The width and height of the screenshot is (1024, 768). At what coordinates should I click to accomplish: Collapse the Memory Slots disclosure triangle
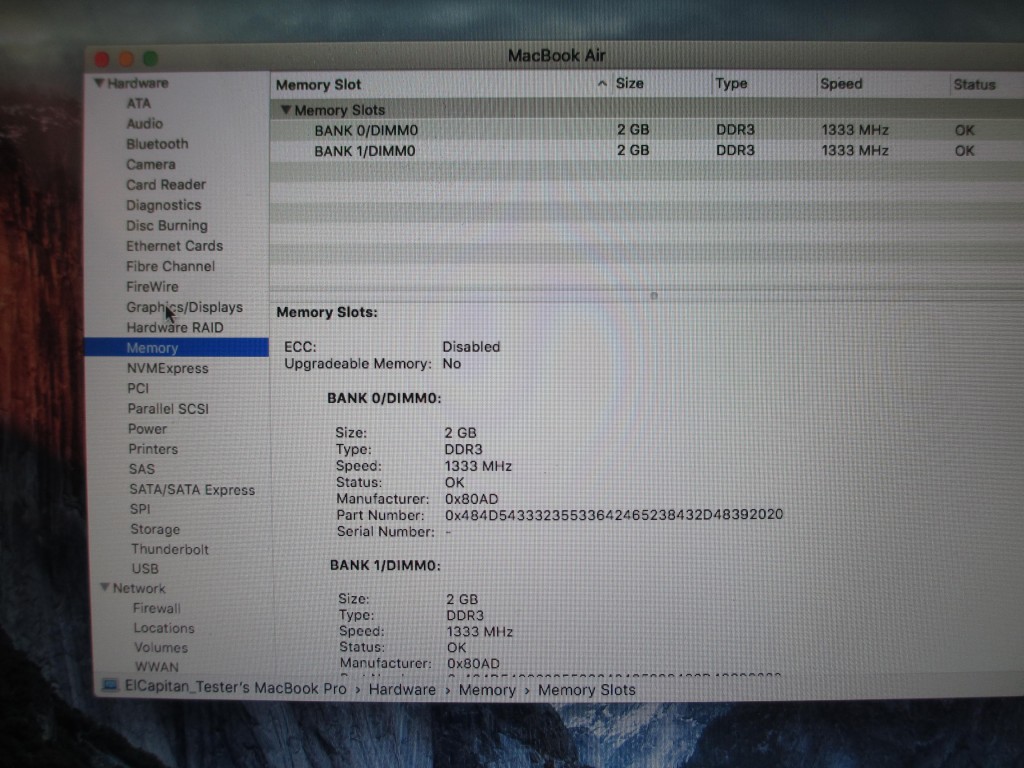point(285,109)
